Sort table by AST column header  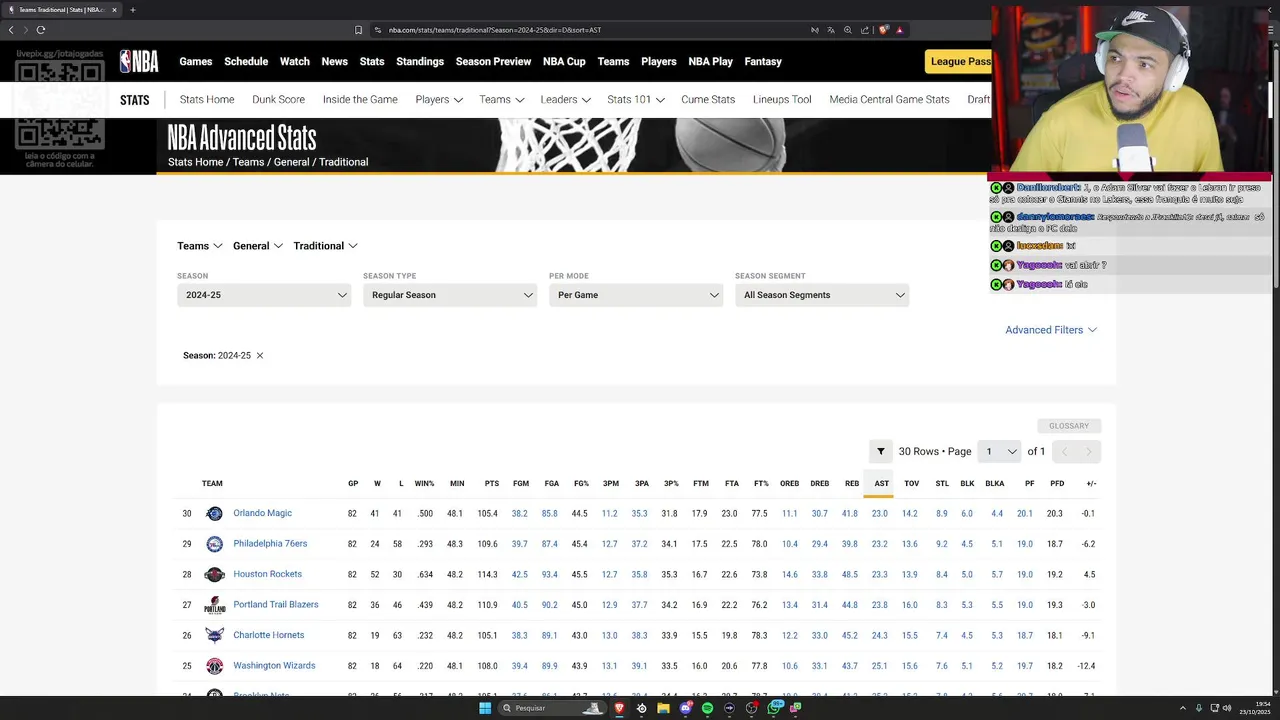[x=881, y=483]
